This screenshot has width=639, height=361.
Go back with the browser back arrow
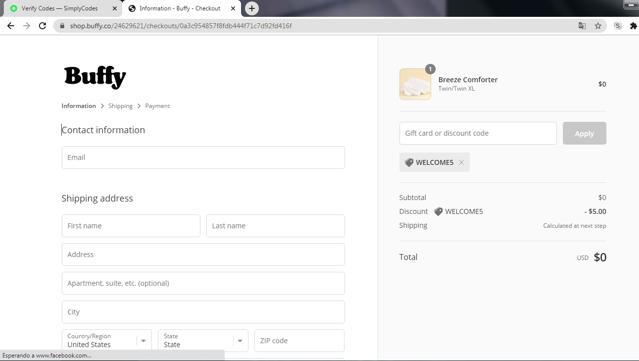coord(11,26)
